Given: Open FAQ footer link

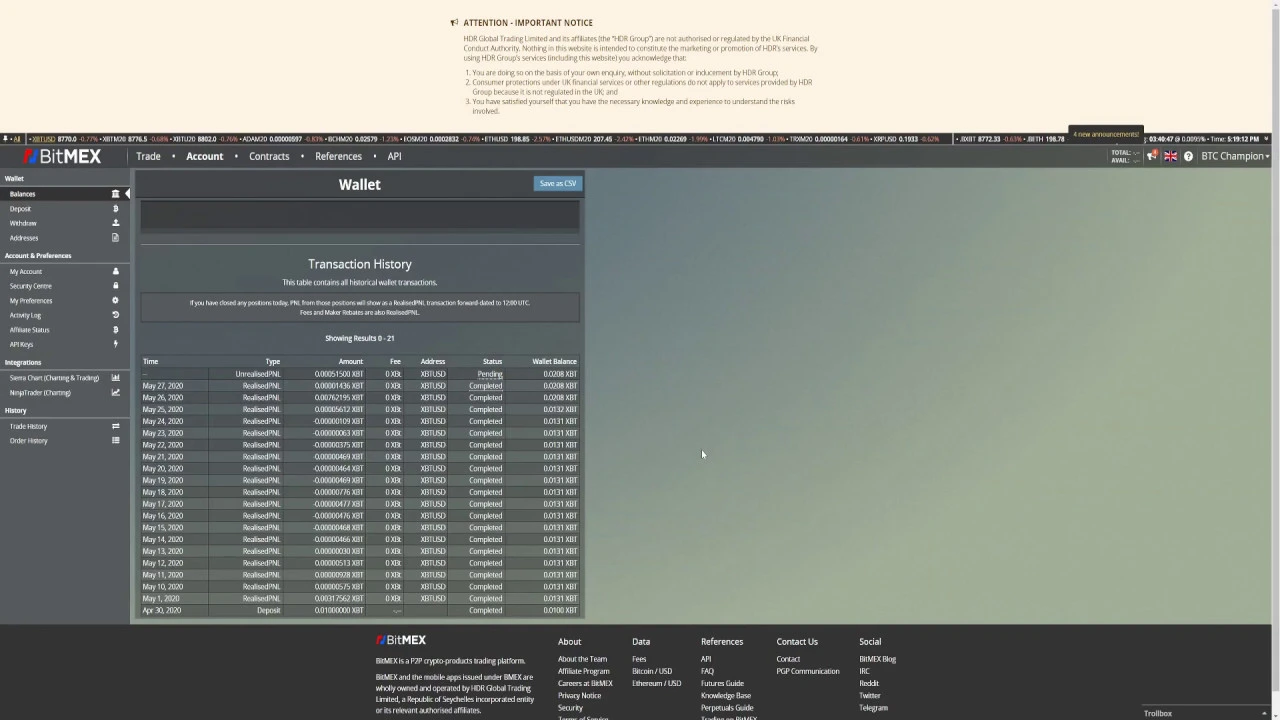Looking at the screenshot, I should tap(707, 671).
